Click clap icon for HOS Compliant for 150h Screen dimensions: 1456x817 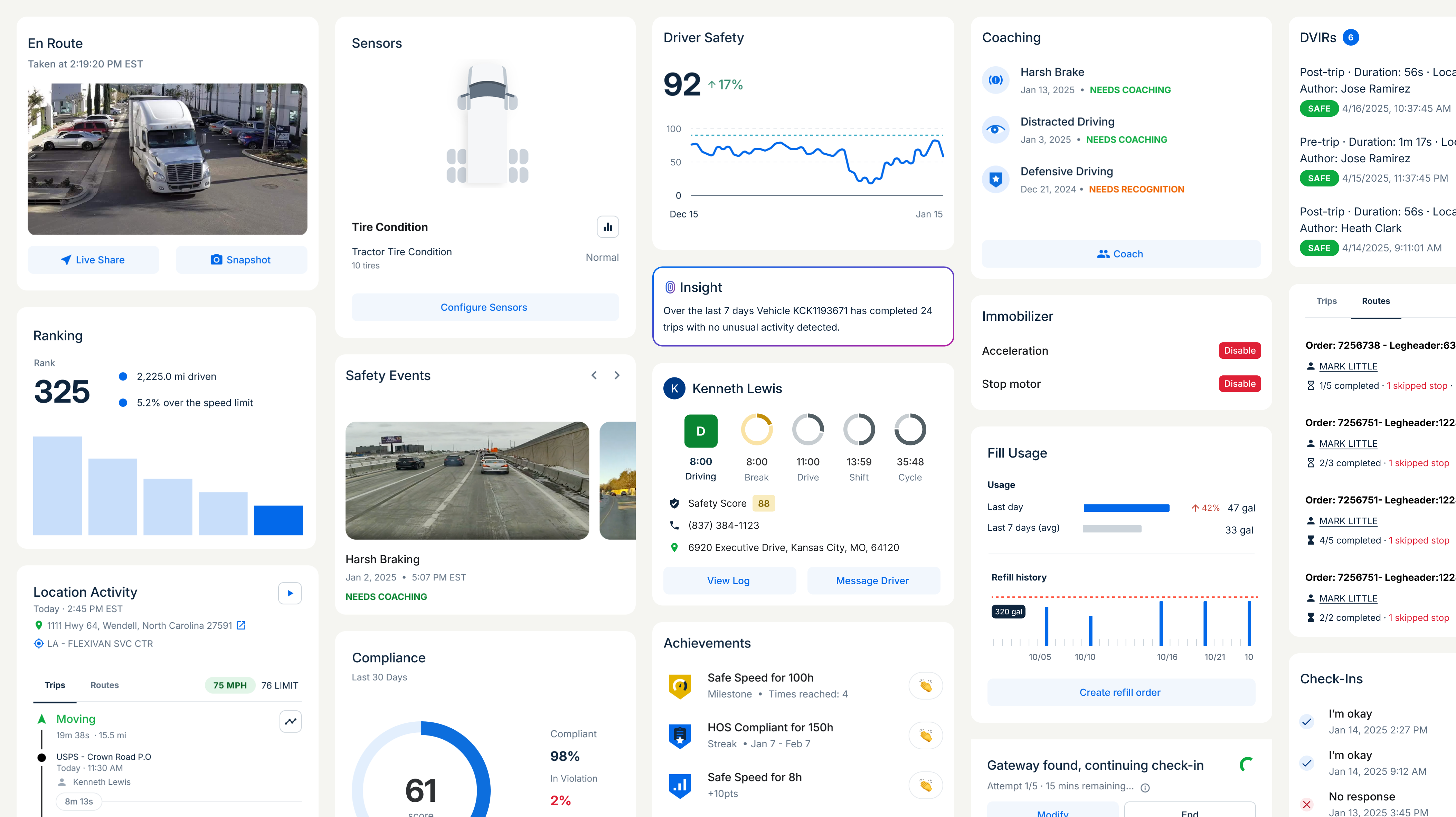tap(925, 736)
